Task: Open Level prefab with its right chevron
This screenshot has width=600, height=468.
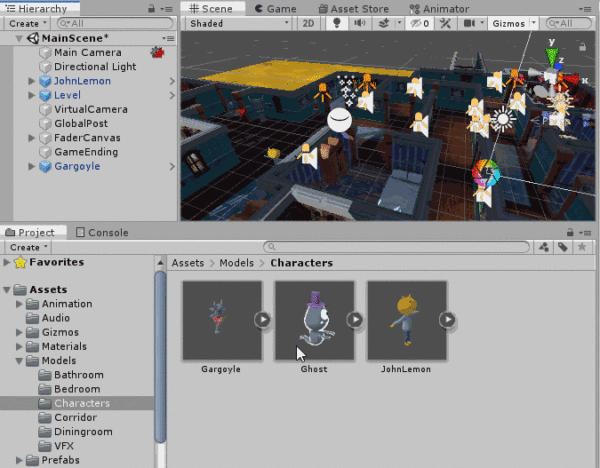Action: point(172,95)
